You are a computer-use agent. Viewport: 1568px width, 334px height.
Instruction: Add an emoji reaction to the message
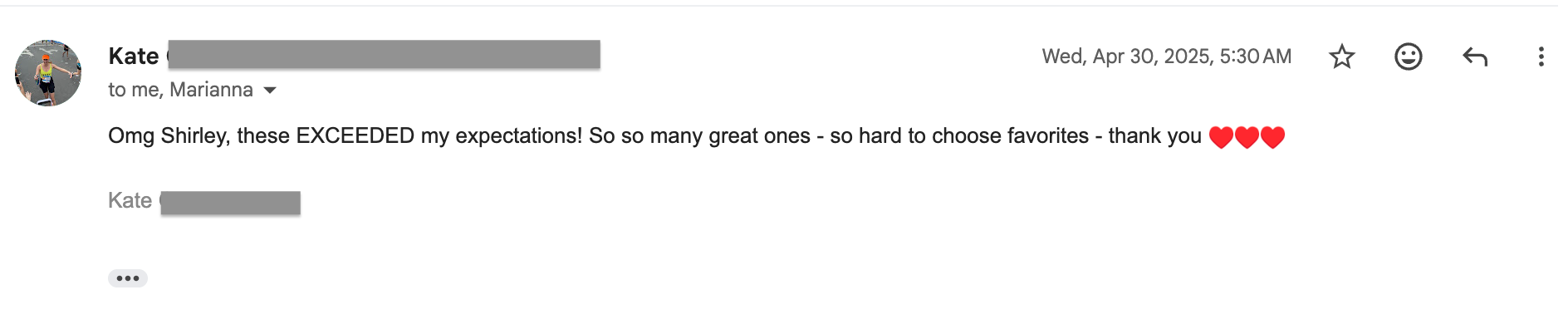pyautogui.click(x=1408, y=56)
